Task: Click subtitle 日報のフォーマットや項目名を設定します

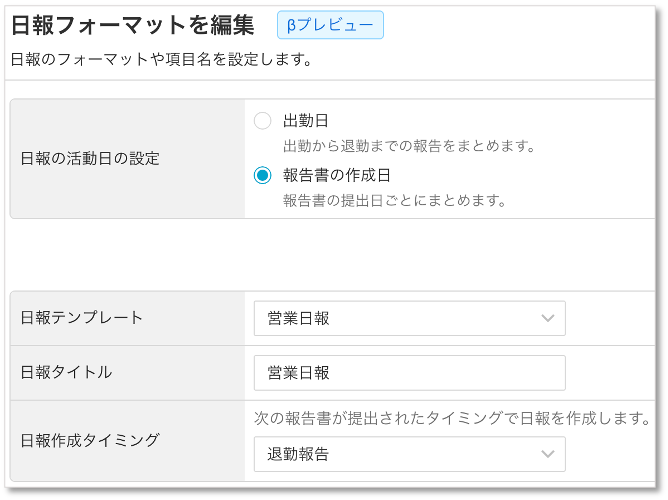Action: point(161,59)
